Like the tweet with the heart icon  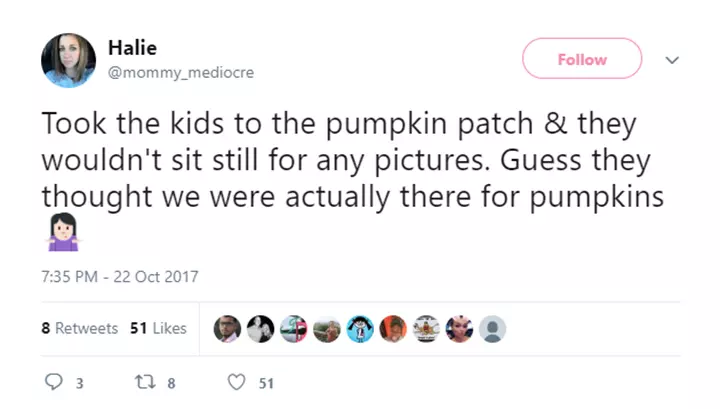[x=237, y=382]
